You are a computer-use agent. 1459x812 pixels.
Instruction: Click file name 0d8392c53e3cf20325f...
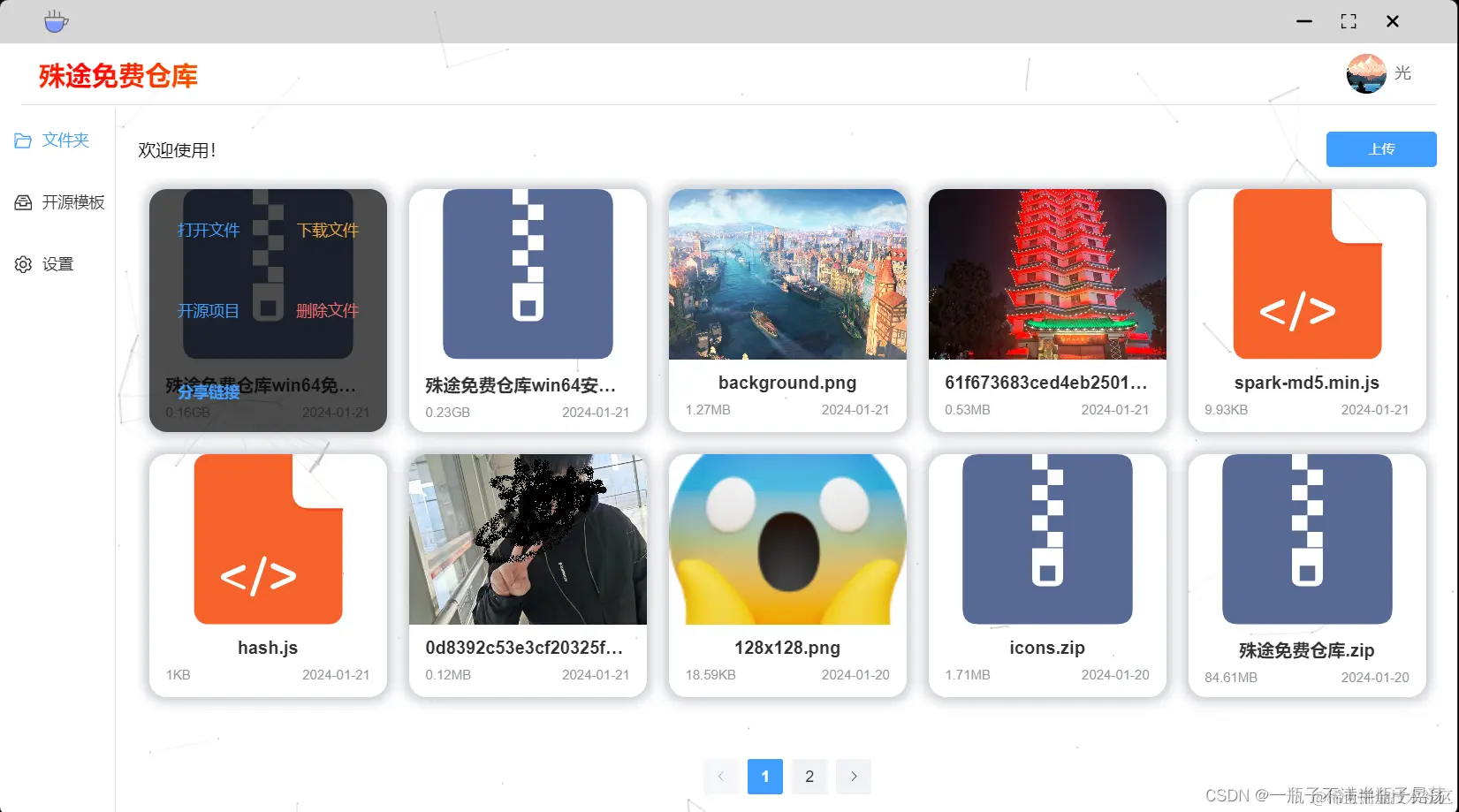click(524, 648)
